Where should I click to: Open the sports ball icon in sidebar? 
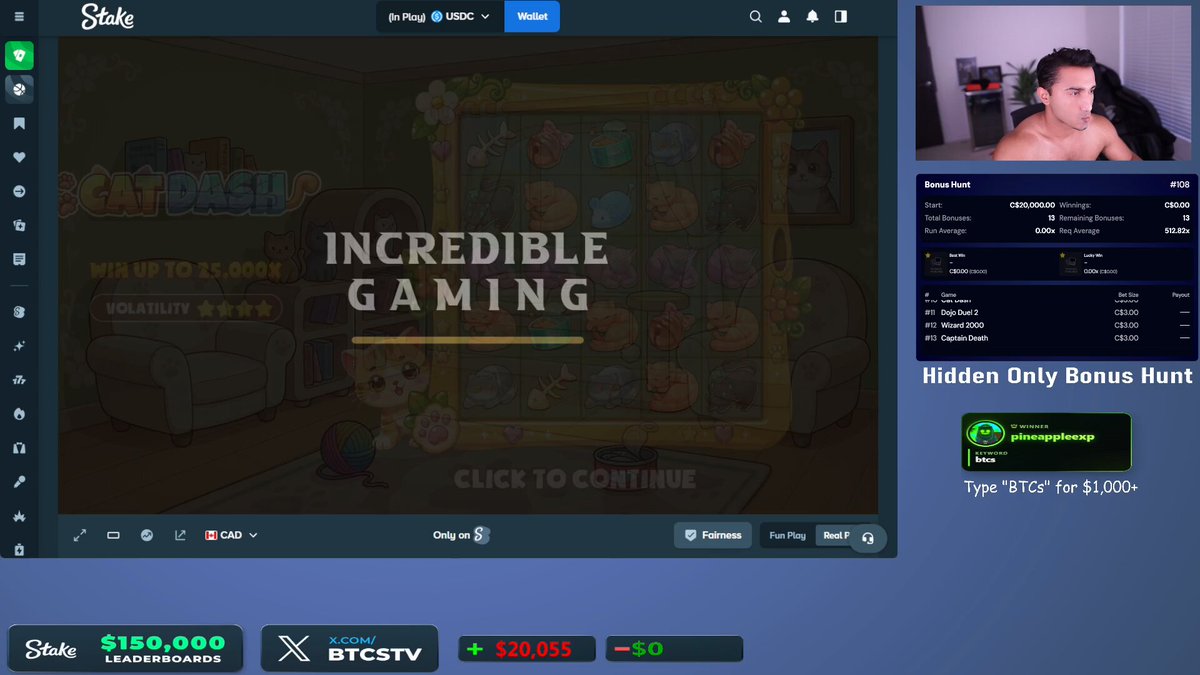click(x=19, y=89)
